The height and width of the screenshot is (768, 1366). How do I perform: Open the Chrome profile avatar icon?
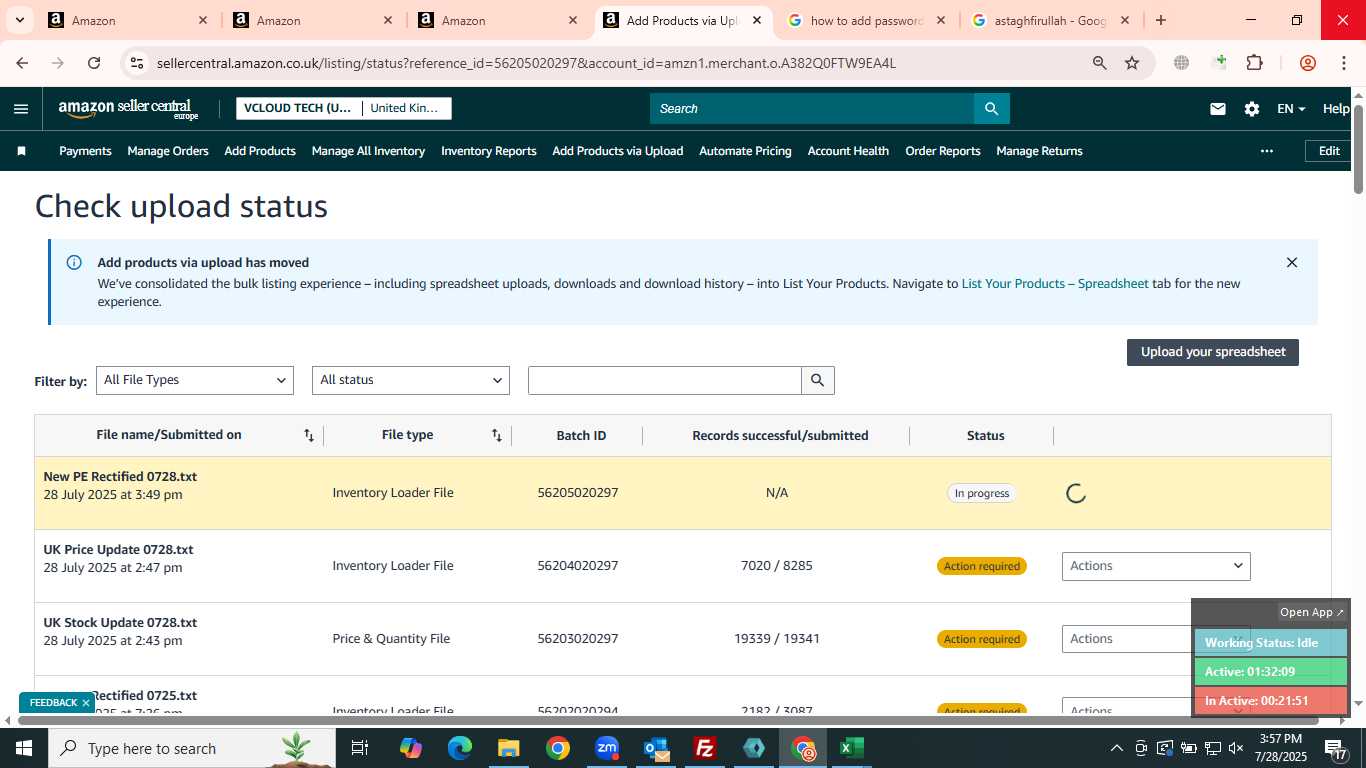[1308, 63]
